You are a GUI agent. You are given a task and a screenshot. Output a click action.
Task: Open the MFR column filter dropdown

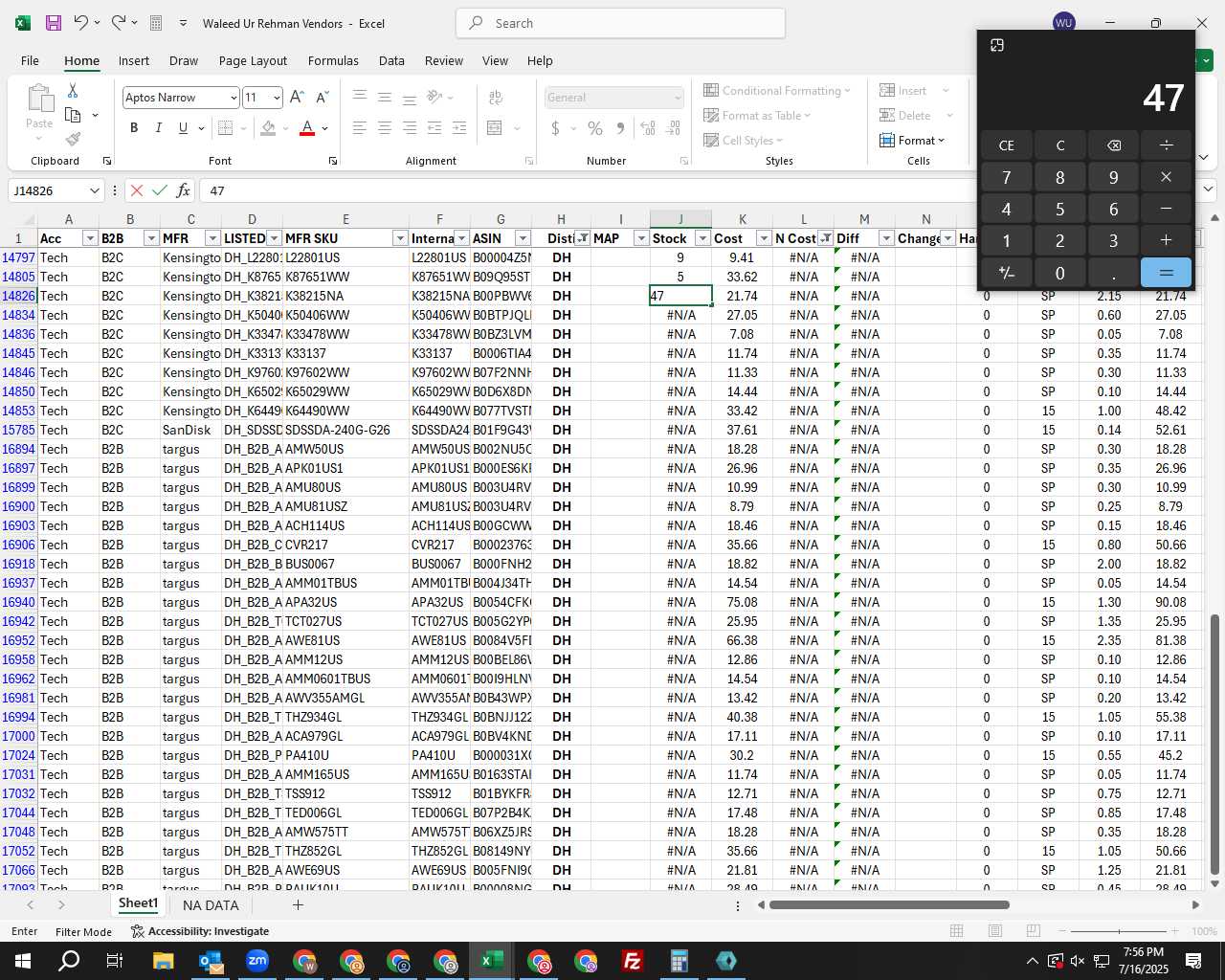(212, 238)
